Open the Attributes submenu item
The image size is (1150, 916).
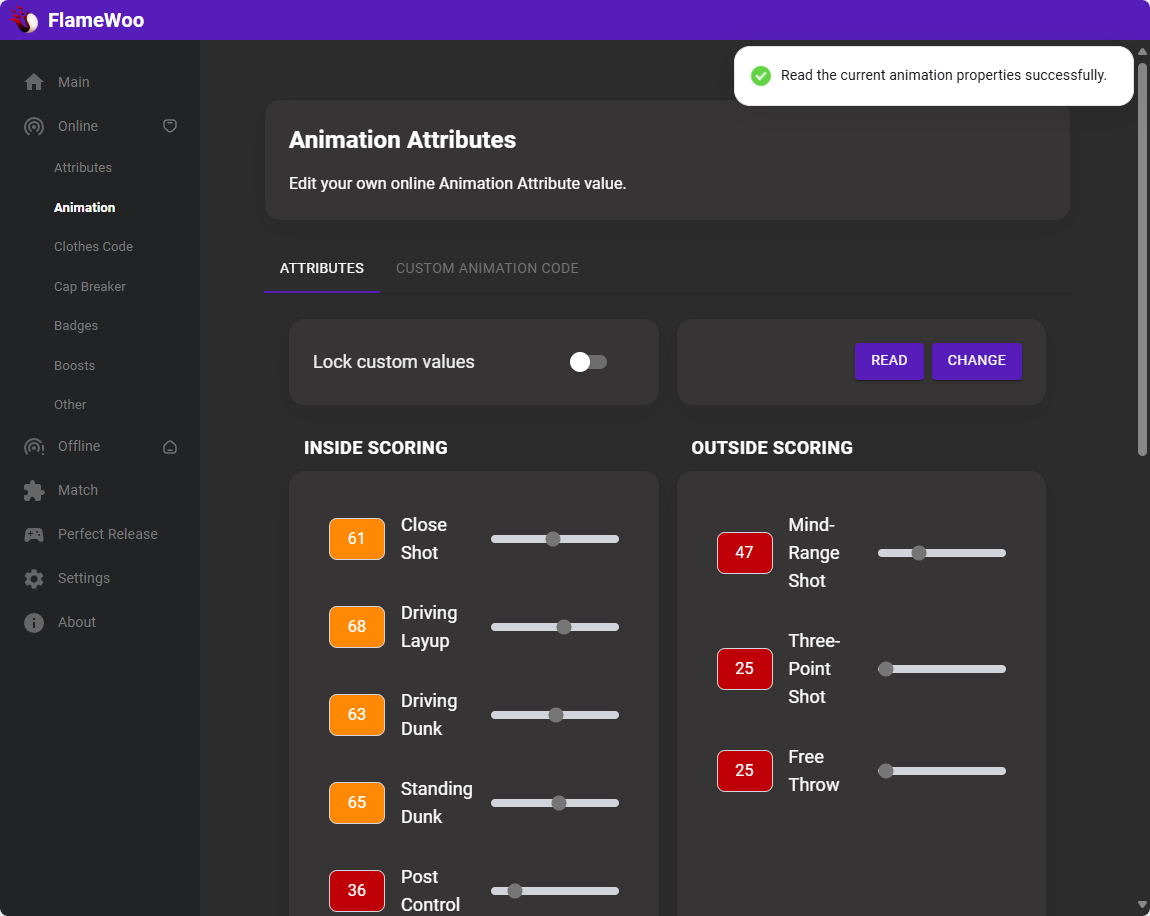[83, 168]
